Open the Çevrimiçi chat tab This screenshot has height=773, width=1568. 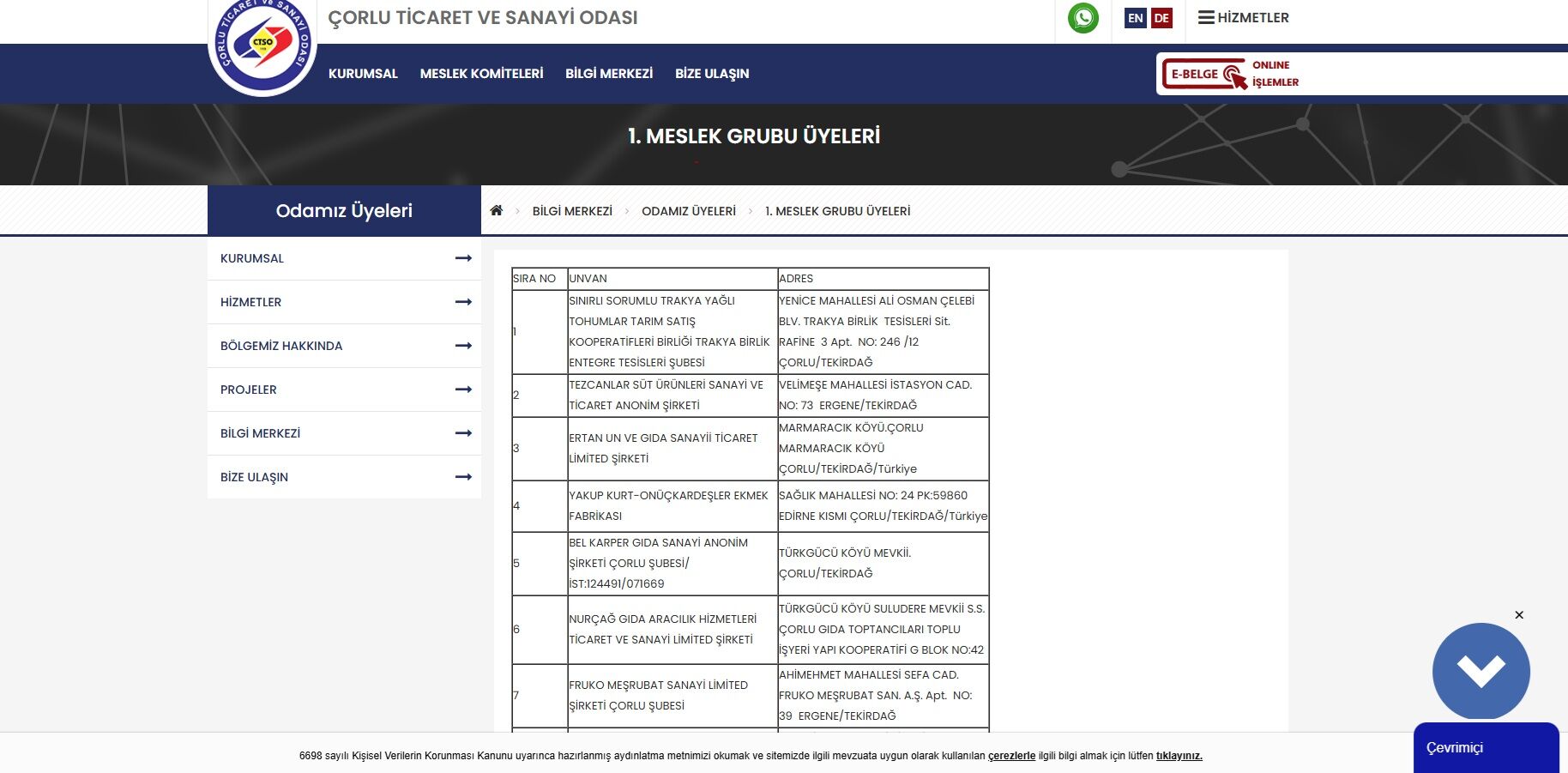(x=1486, y=748)
